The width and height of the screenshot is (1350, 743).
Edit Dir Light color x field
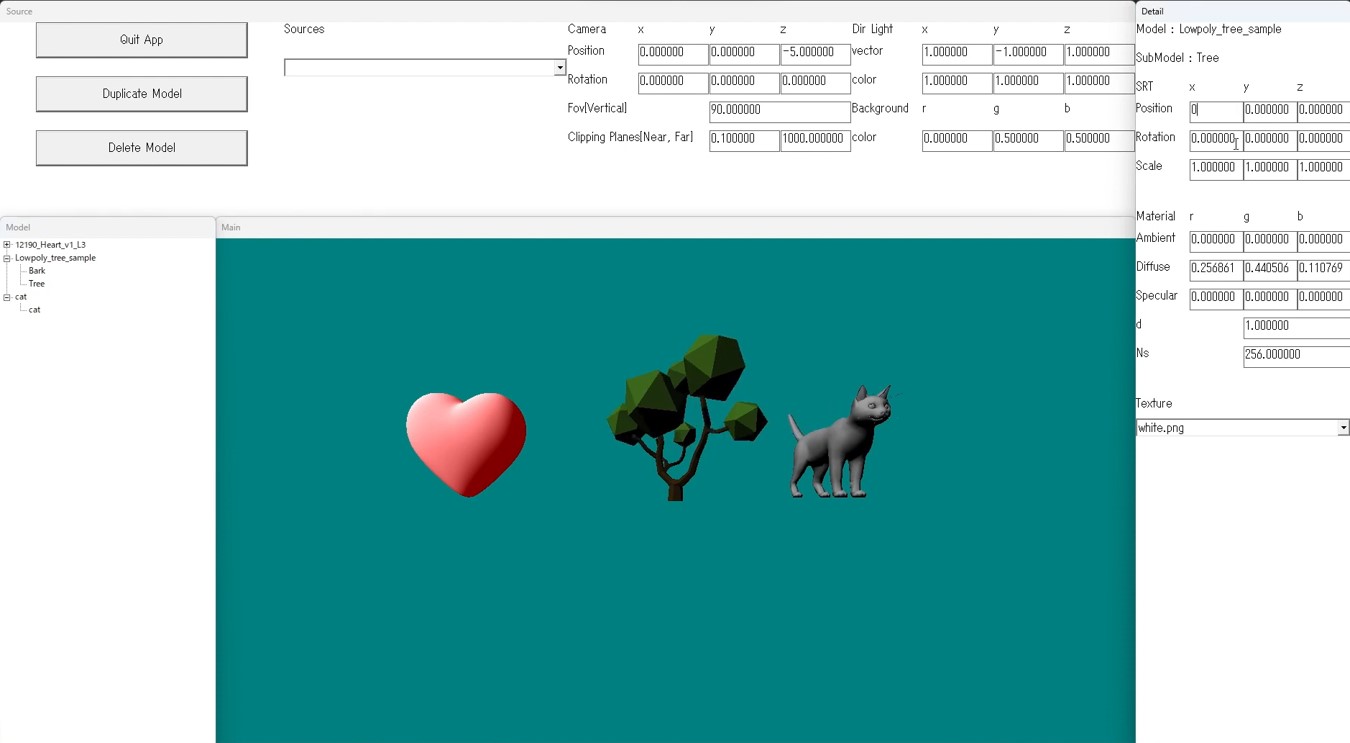click(x=957, y=82)
